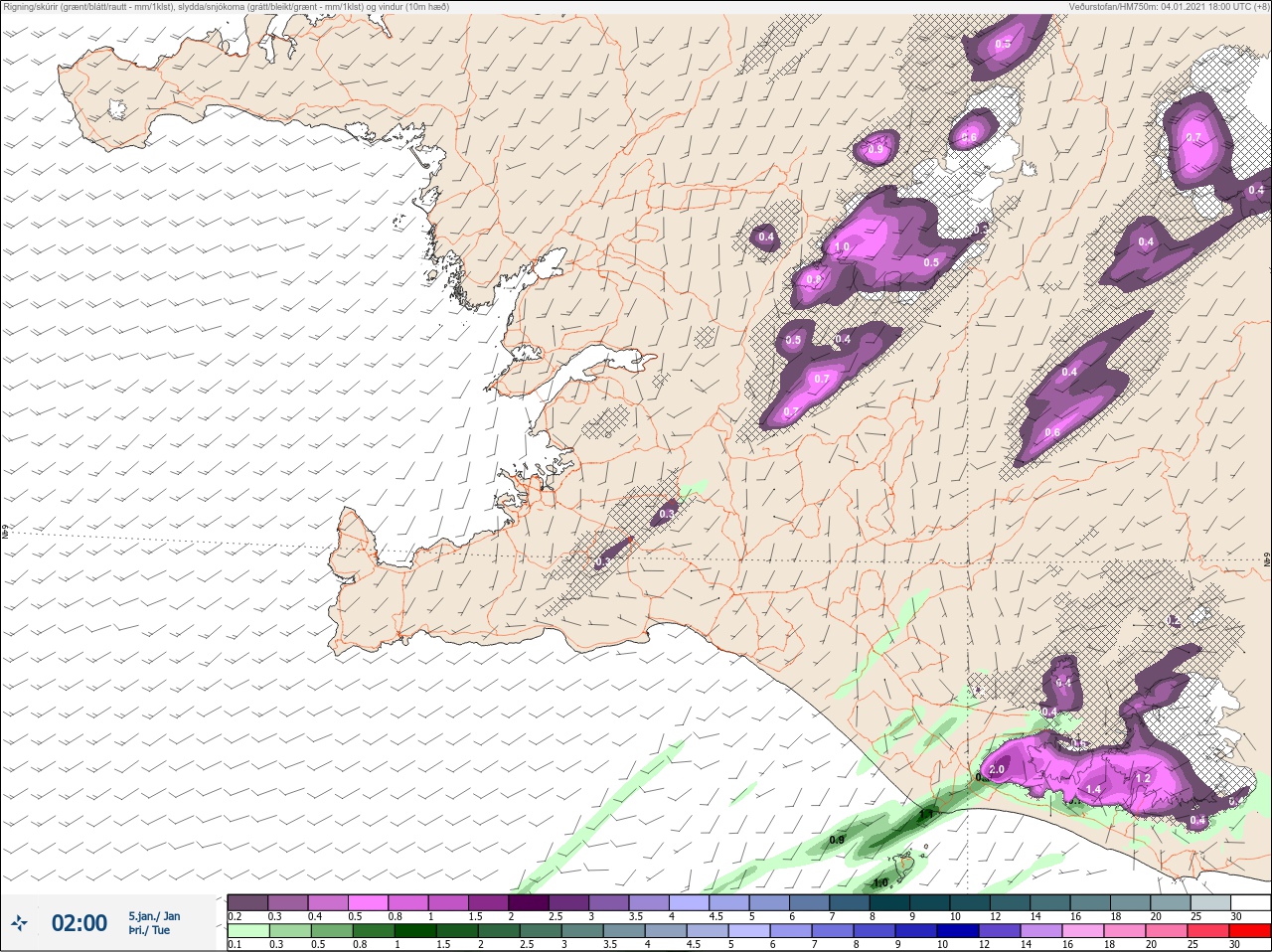Pick bottom legend swatch between 1 and 1.5
Viewport: 1272px width, 952px height.
pyautogui.click(x=415, y=931)
